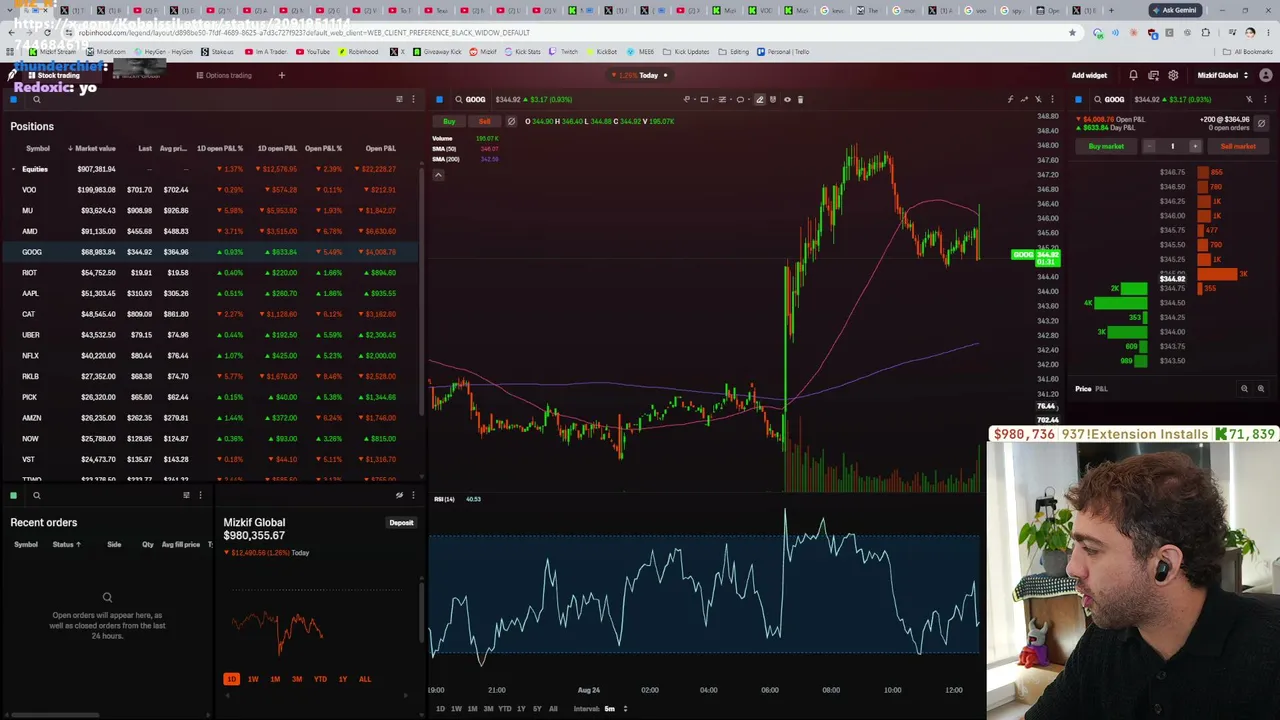Screen dimensions: 1280x720
Task: Click the chart widget X link icon
Action: (1038, 99)
